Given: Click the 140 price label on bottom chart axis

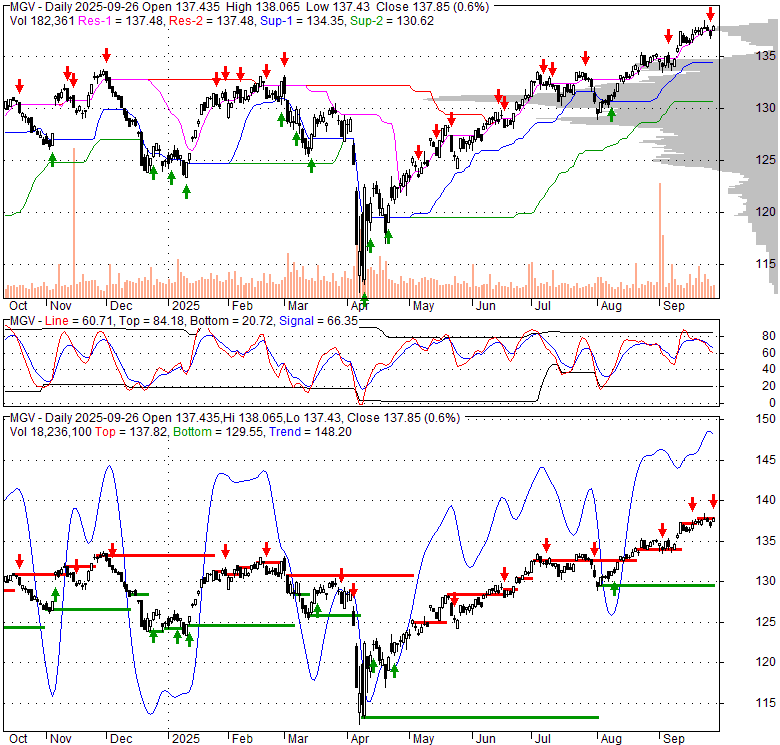Looking at the screenshot, I should pyautogui.click(x=766, y=500).
